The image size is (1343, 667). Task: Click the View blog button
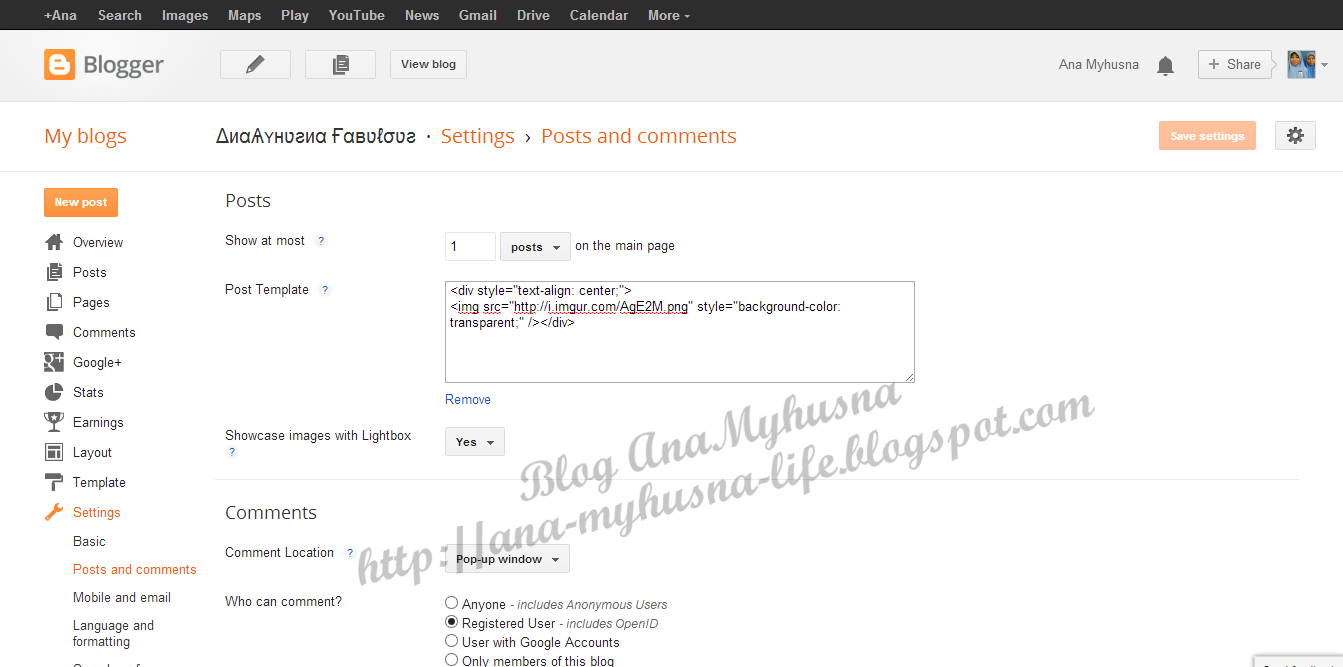pyautogui.click(x=428, y=64)
